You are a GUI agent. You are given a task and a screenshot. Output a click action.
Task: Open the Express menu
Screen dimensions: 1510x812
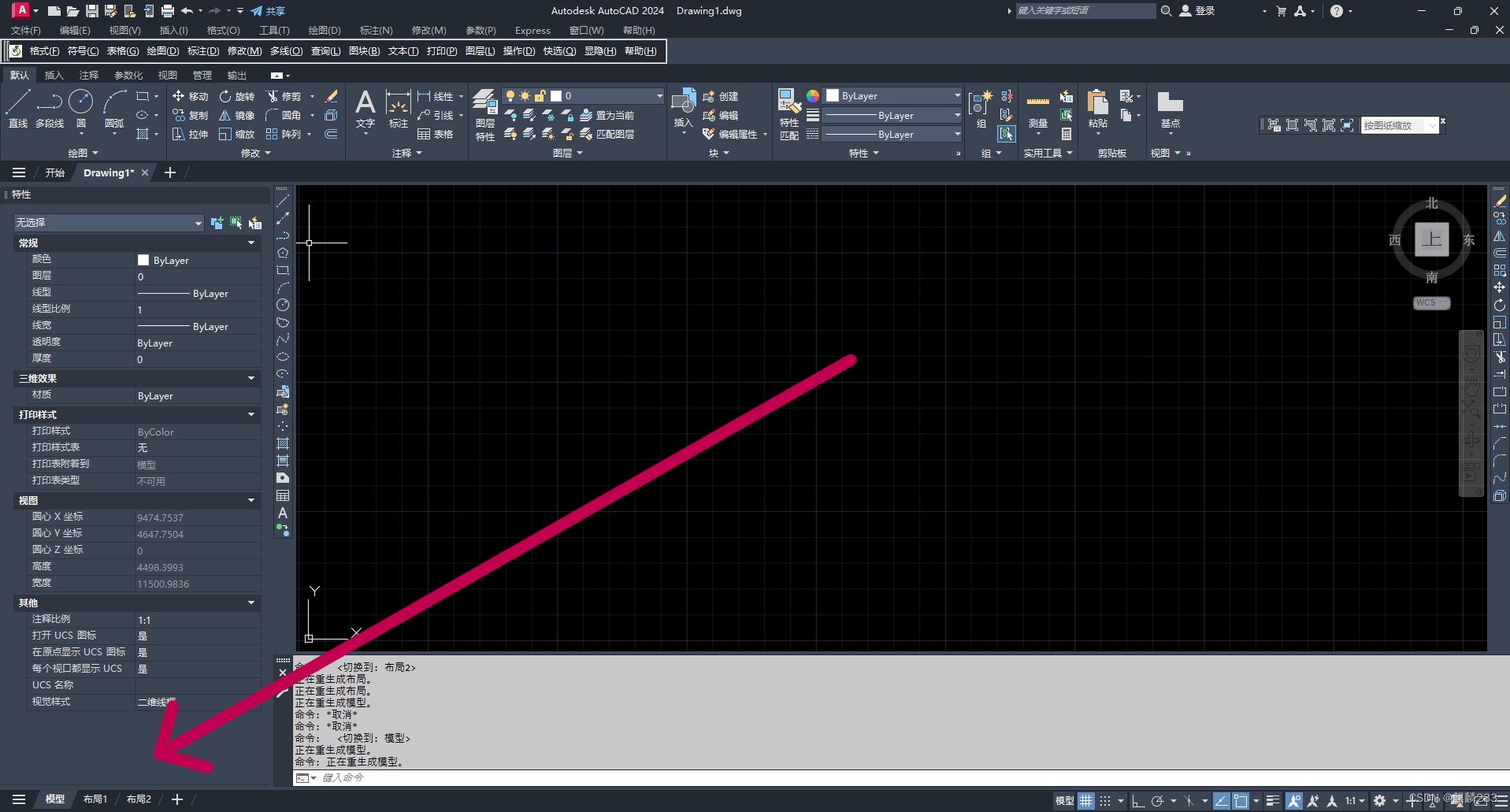pos(532,30)
